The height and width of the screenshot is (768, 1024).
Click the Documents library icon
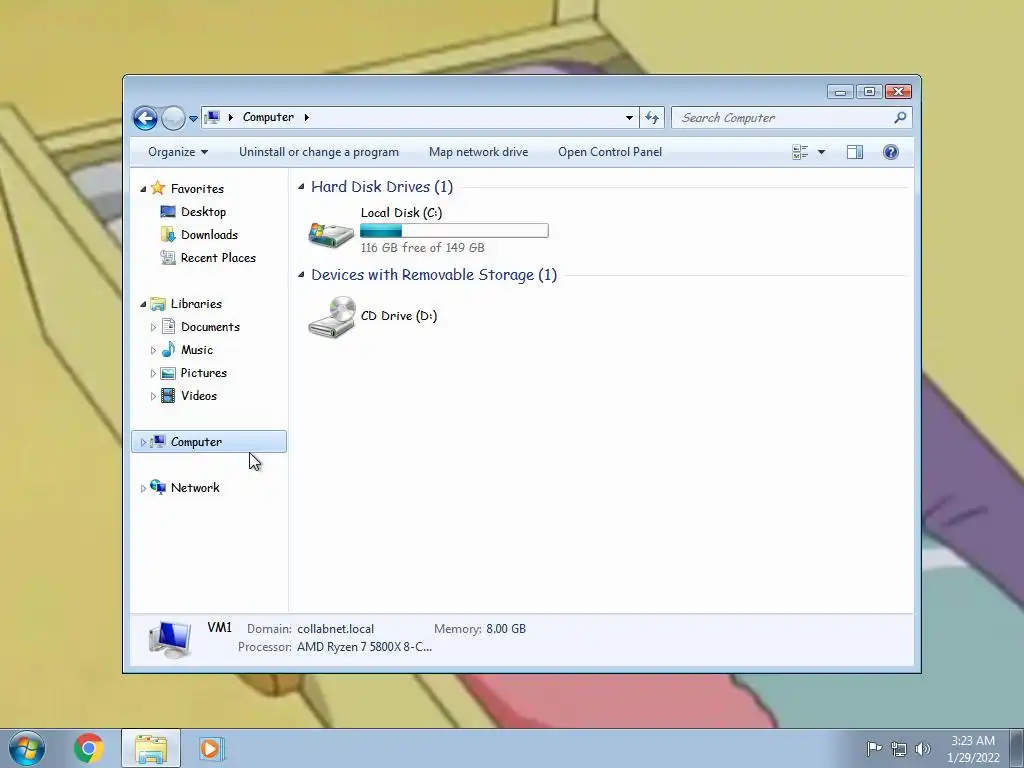click(168, 327)
